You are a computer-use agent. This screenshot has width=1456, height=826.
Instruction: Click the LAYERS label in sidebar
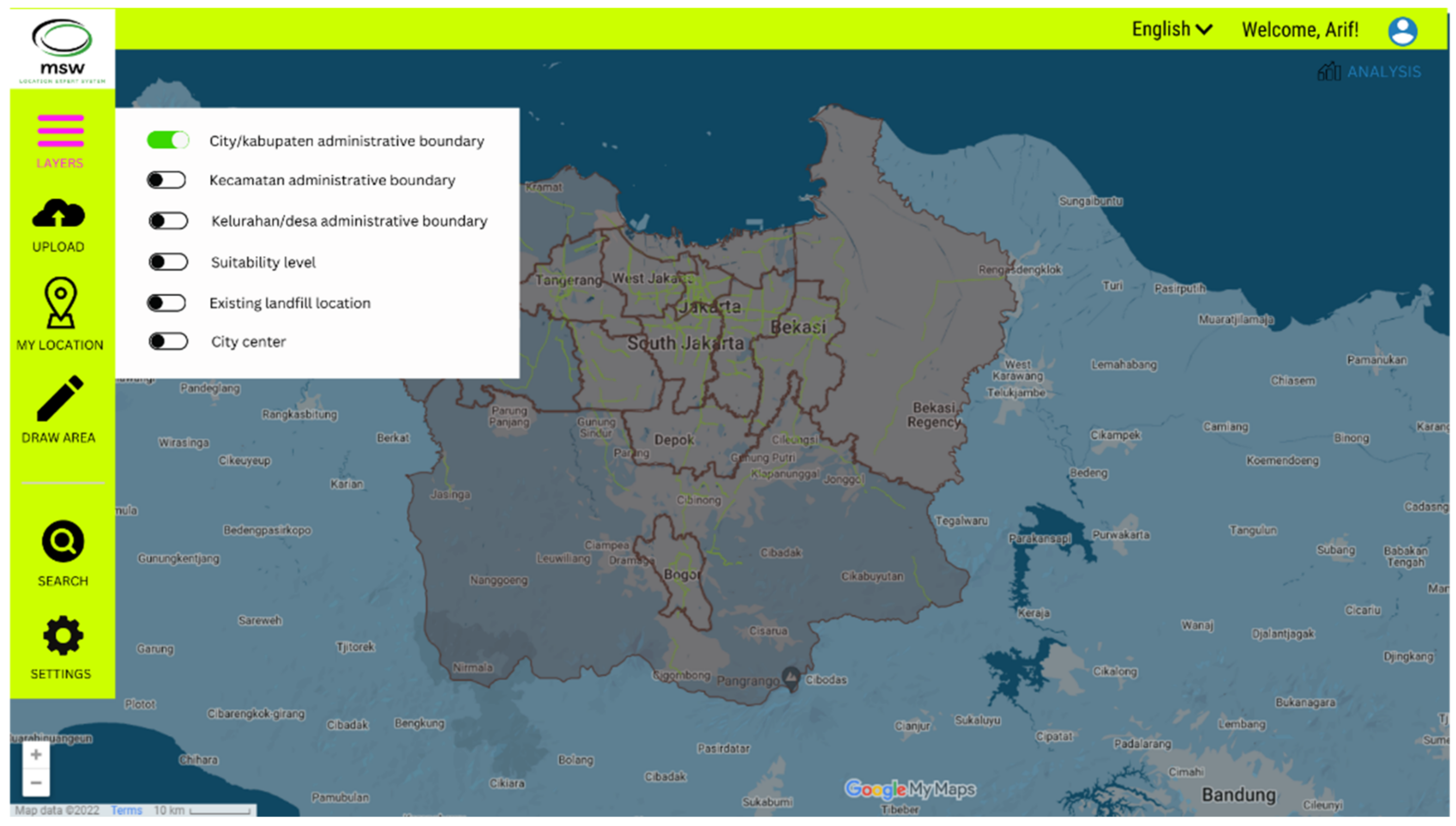pyautogui.click(x=60, y=163)
